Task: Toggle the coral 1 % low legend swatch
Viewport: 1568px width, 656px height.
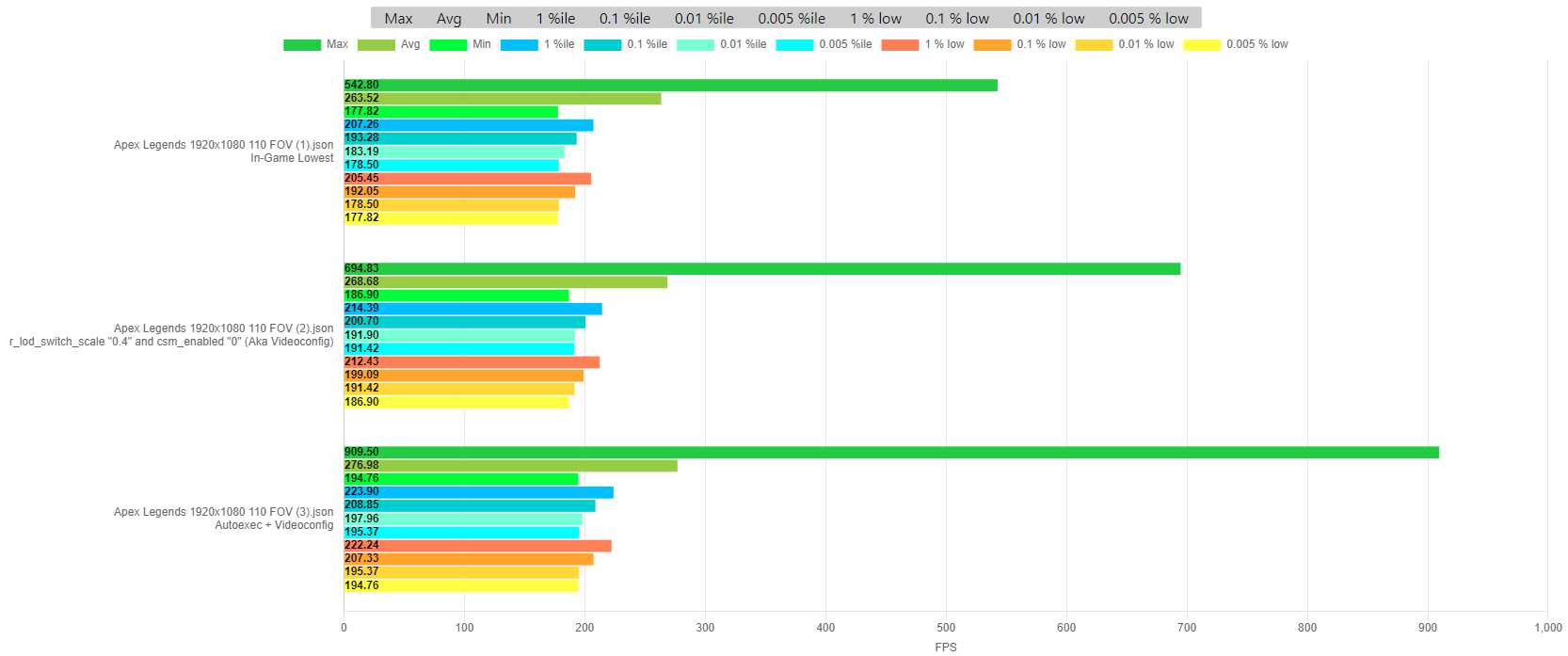Action: (x=900, y=45)
